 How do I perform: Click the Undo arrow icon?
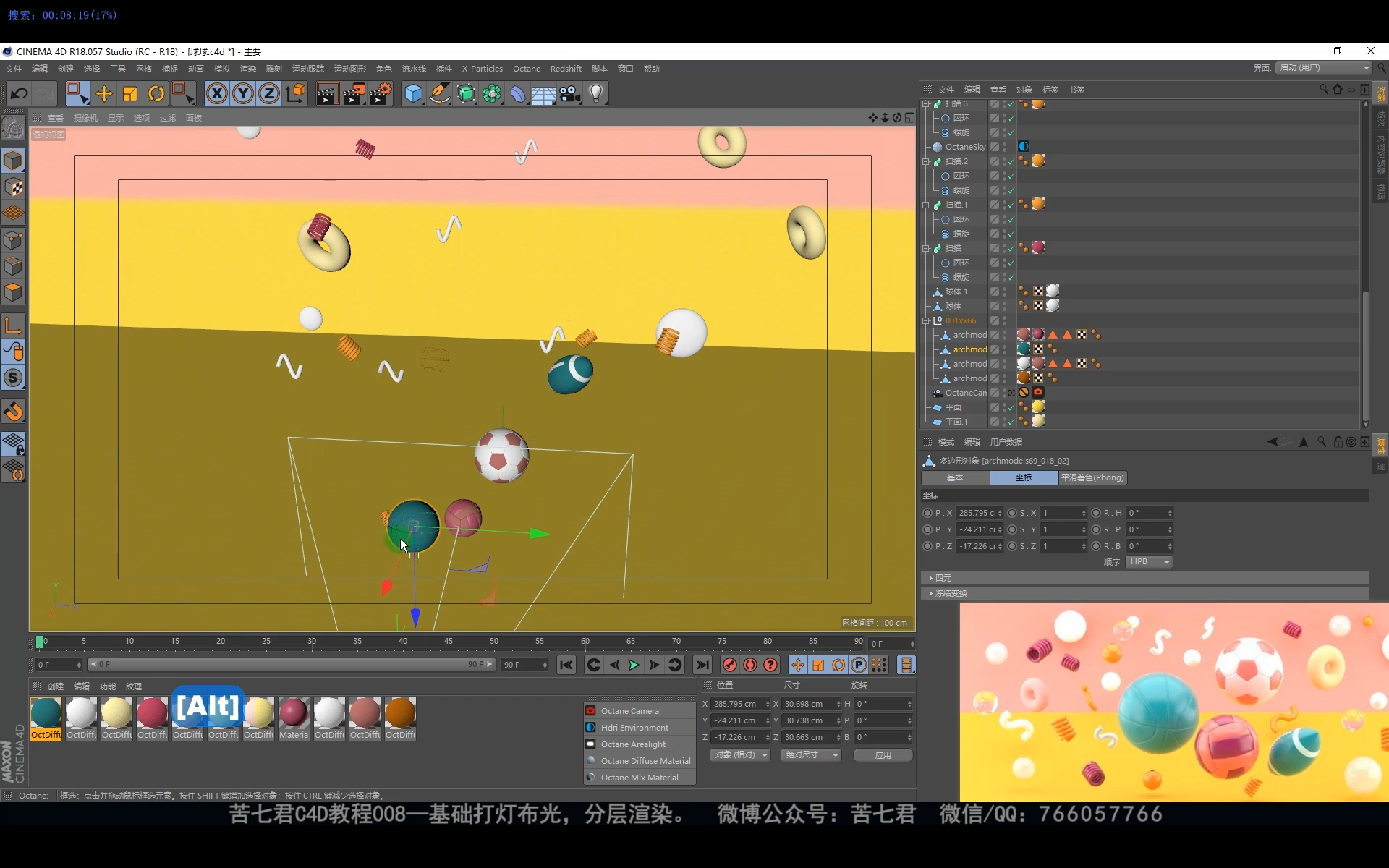[x=20, y=93]
